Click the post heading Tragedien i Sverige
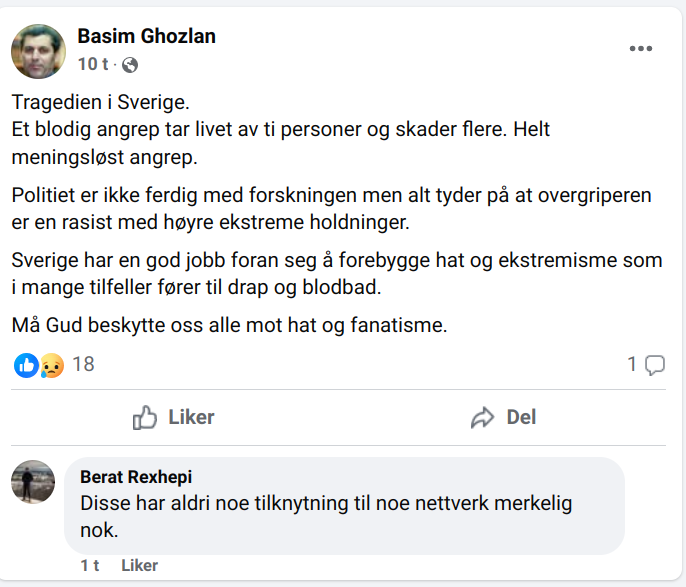686x587 pixels. pyautogui.click(x=100, y=102)
